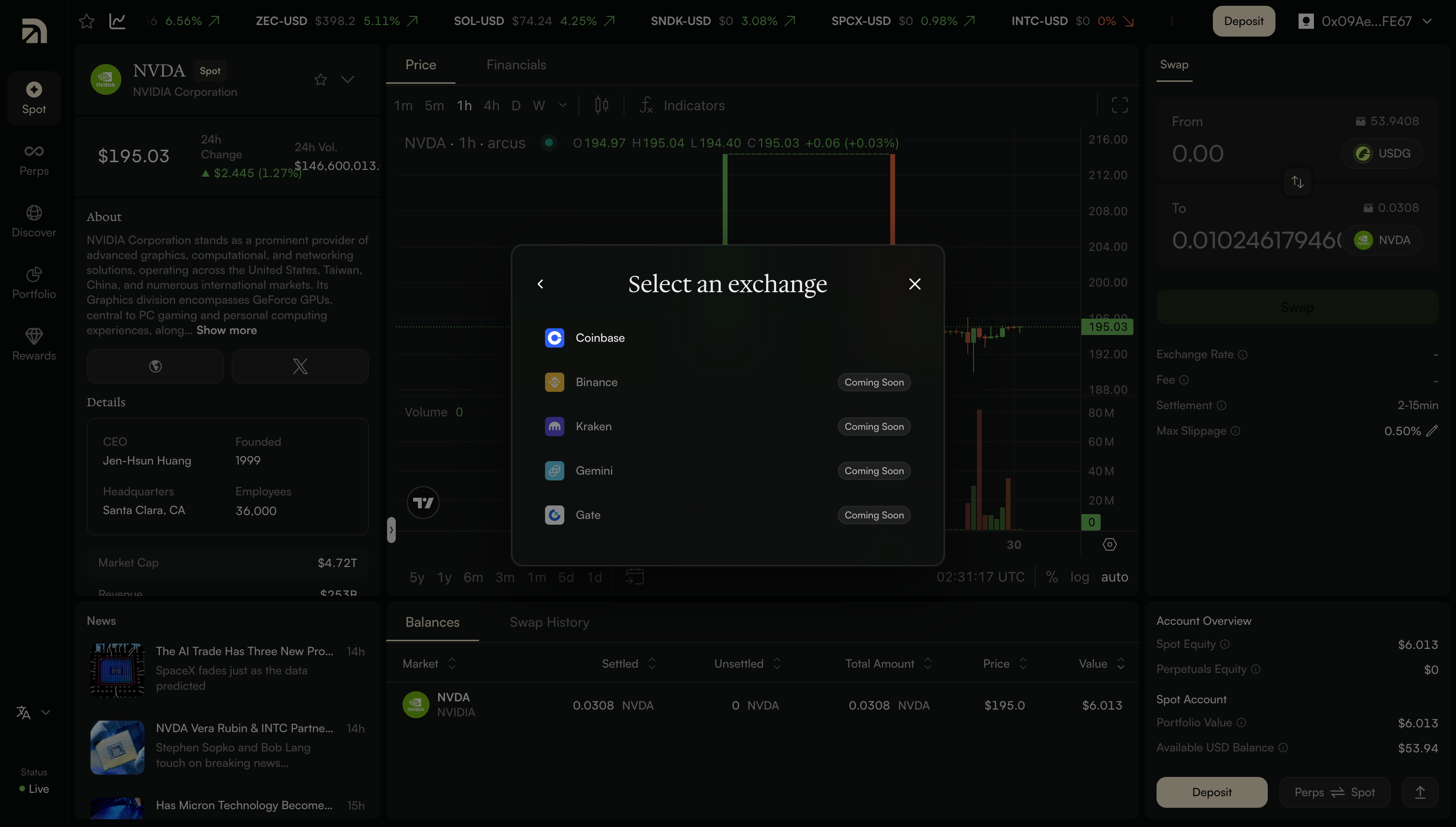Image resolution: width=1456 pixels, height=827 pixels.
Task: Open NVIDIA X profile link
Action: 300,366
